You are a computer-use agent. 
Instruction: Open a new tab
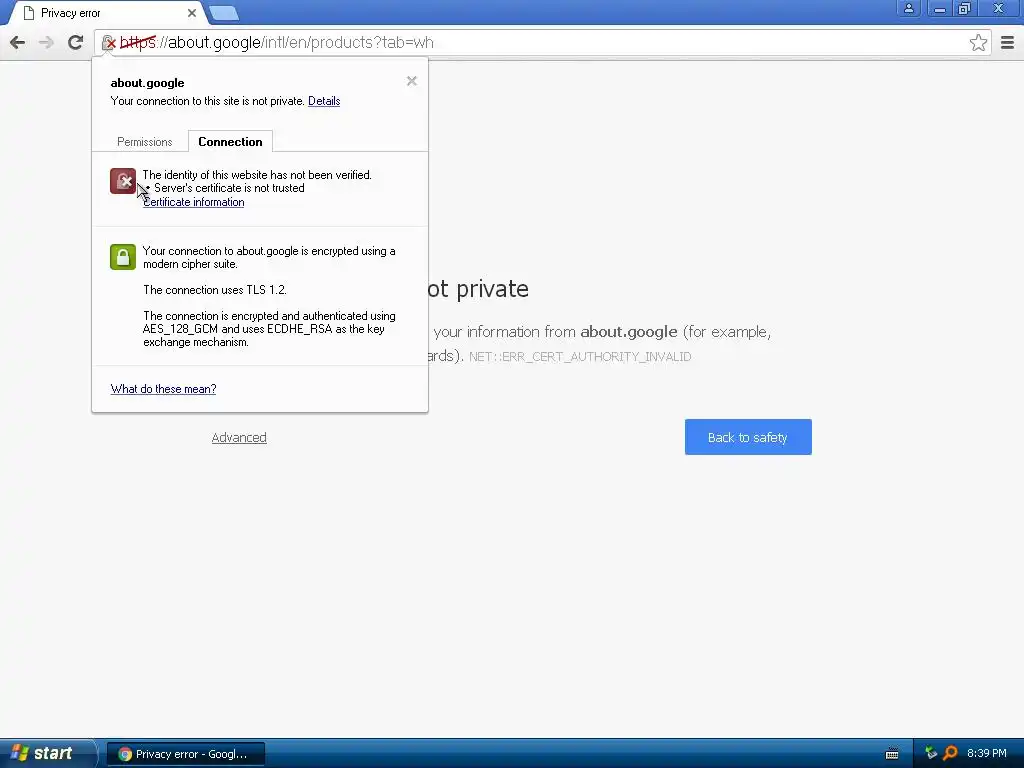pos(225,13)
